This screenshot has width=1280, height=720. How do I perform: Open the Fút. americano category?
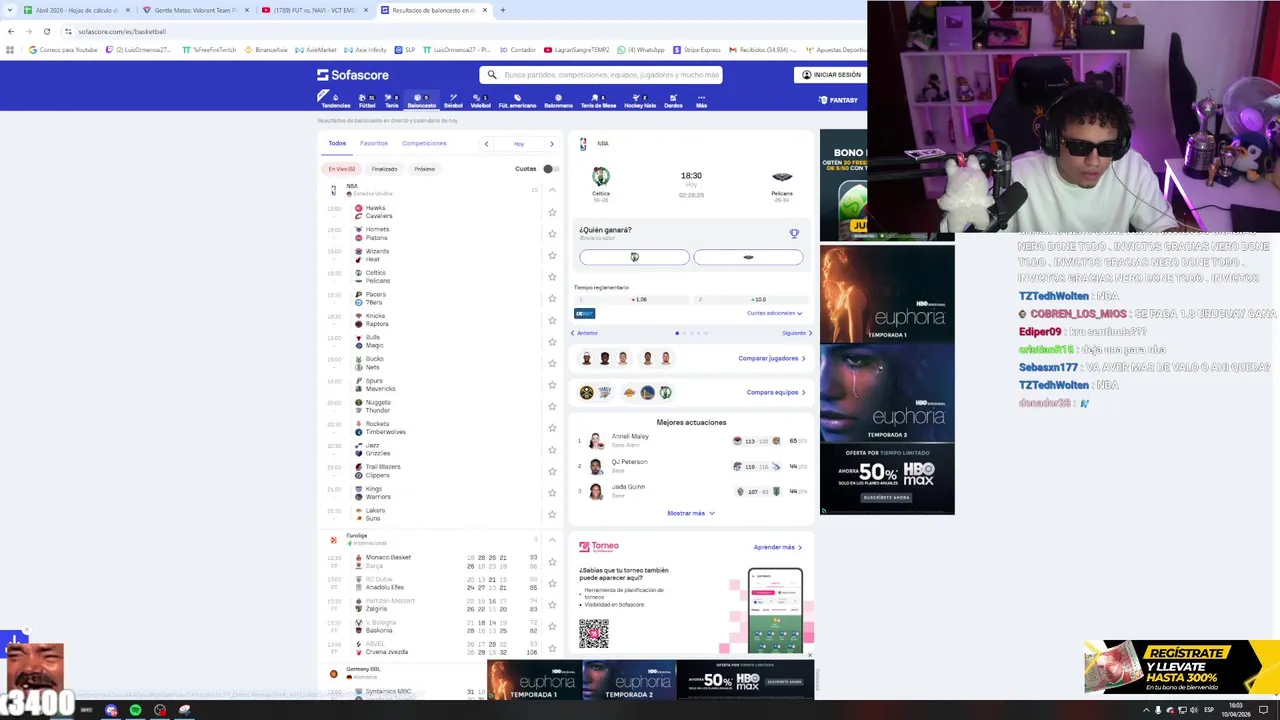[517, 100]
